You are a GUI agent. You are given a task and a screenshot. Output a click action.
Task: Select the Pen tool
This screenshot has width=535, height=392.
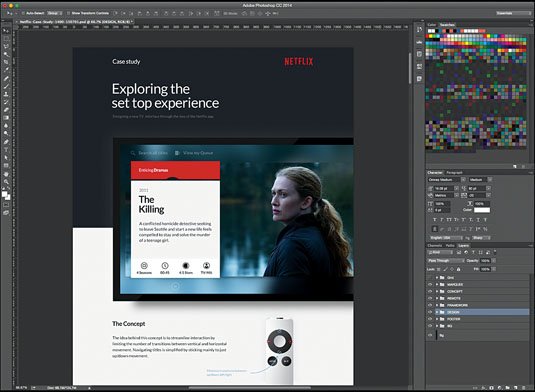click(x=6, y=142)
